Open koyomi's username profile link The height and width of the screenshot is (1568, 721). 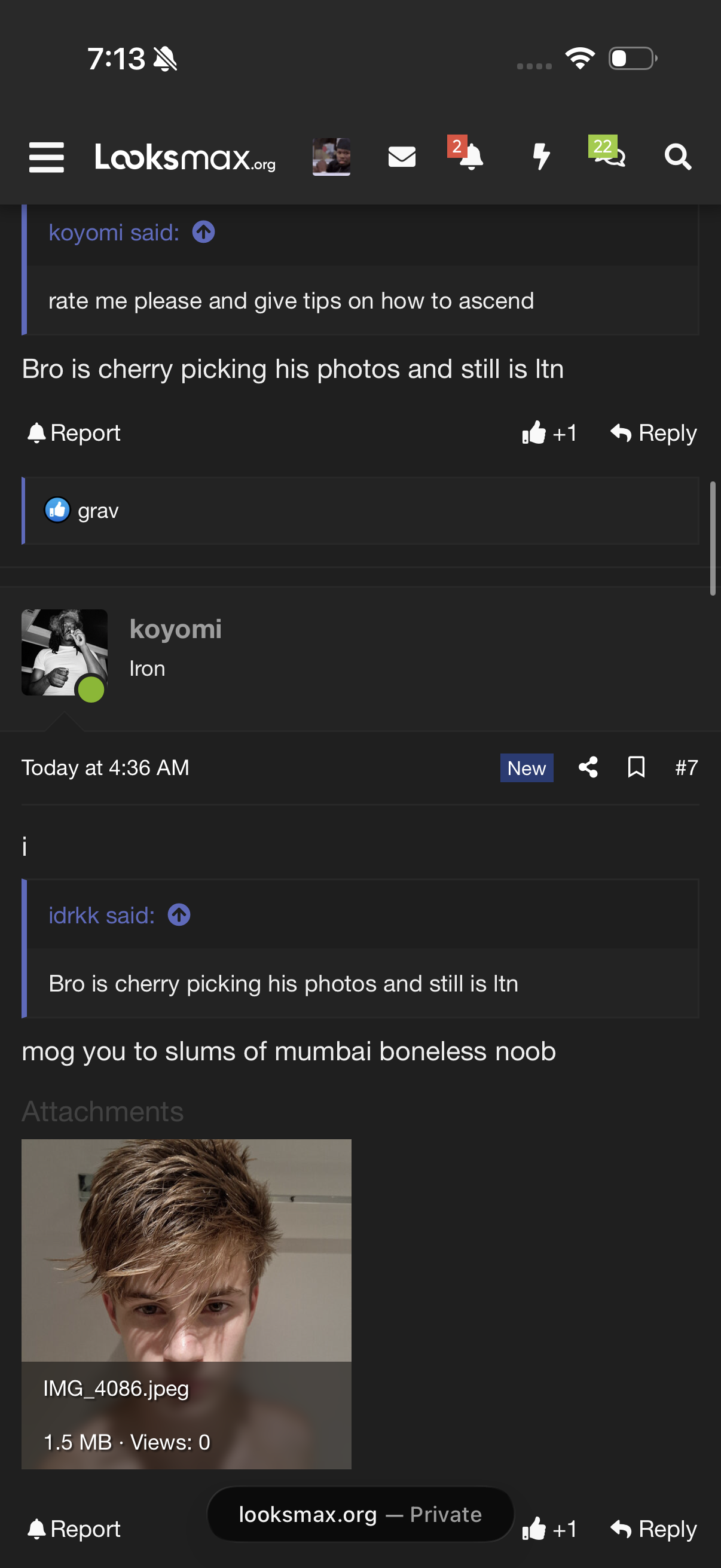click(x=175, y=629)
